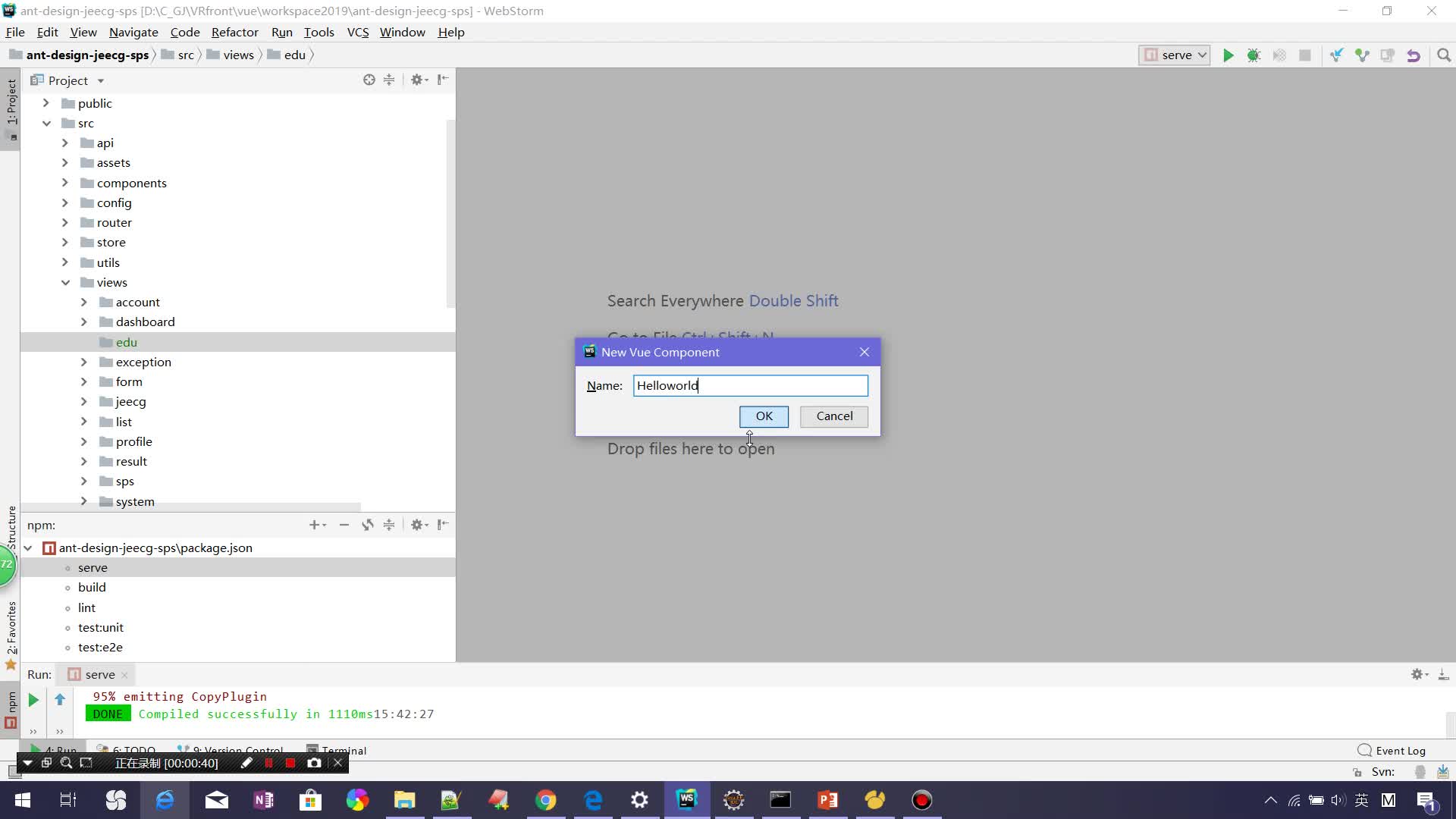
Task: Rerun the serve task in Run panel
Action: pyautogui.click(x=33, y=700)
